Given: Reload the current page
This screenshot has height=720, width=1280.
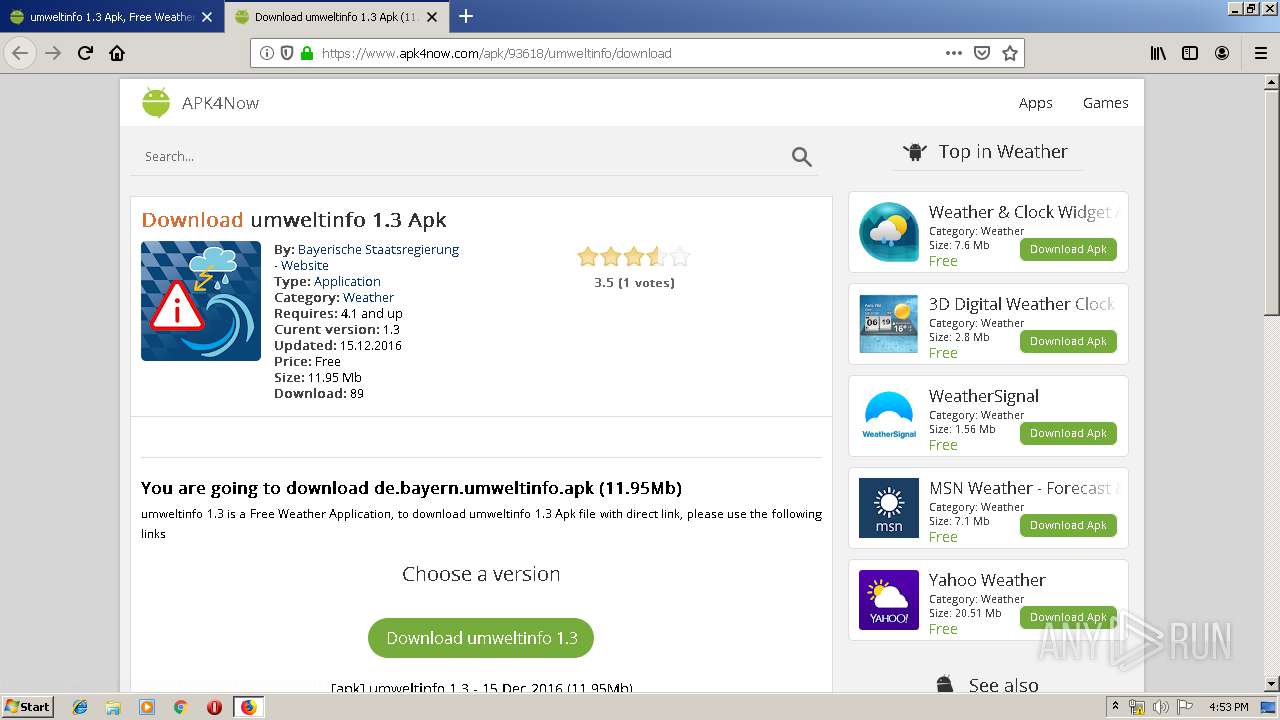Looking at the screenshot, I should click(85, 53).
